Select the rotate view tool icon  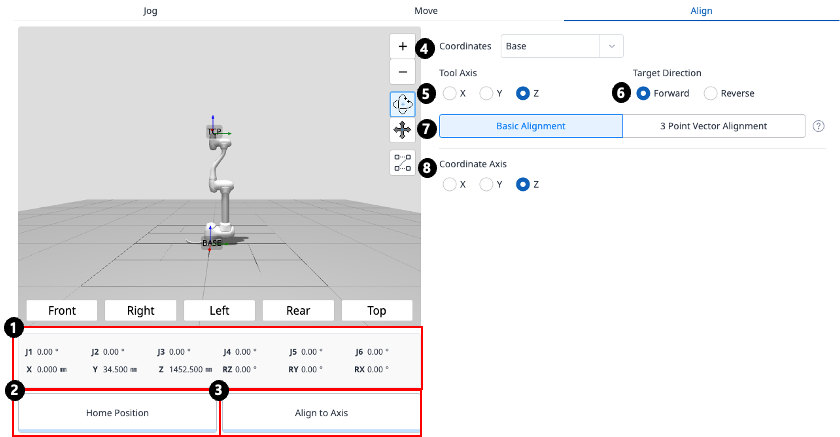point(402,104)
